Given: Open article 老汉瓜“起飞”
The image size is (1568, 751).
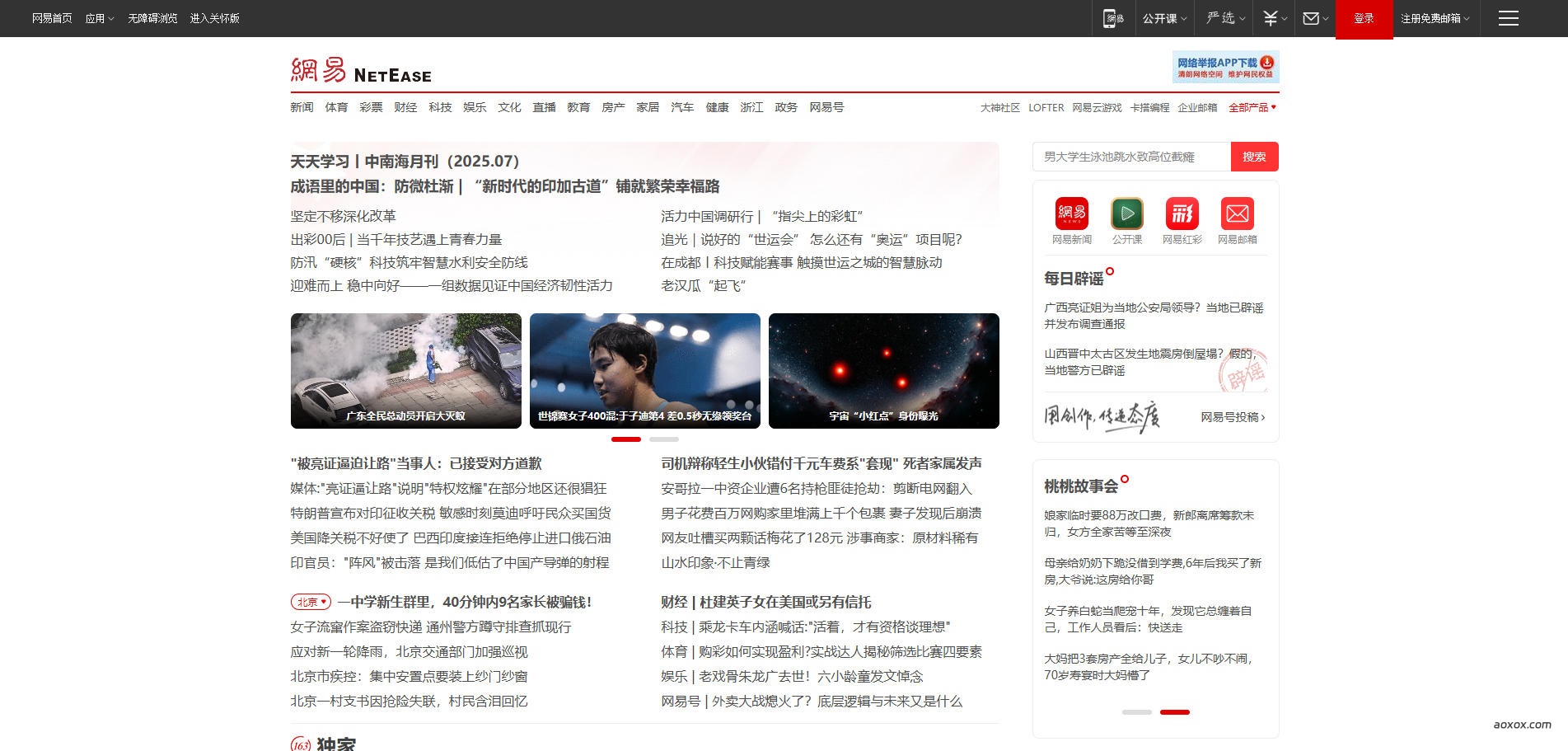Looking at the screenshot, I should coord(703,285).
